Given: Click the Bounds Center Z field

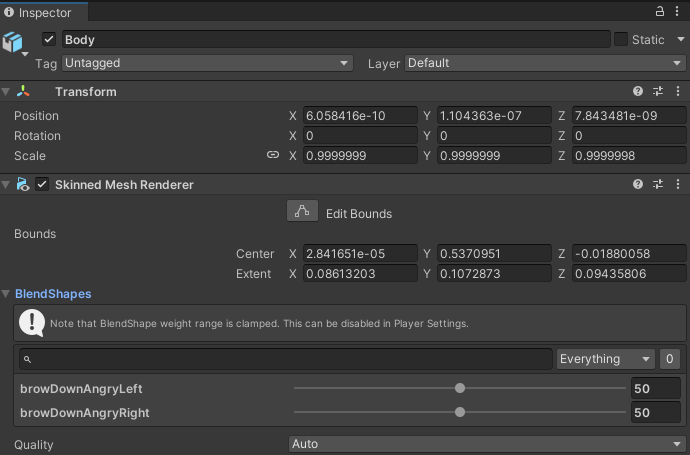Looking at the screenshot, I should 629,253.
